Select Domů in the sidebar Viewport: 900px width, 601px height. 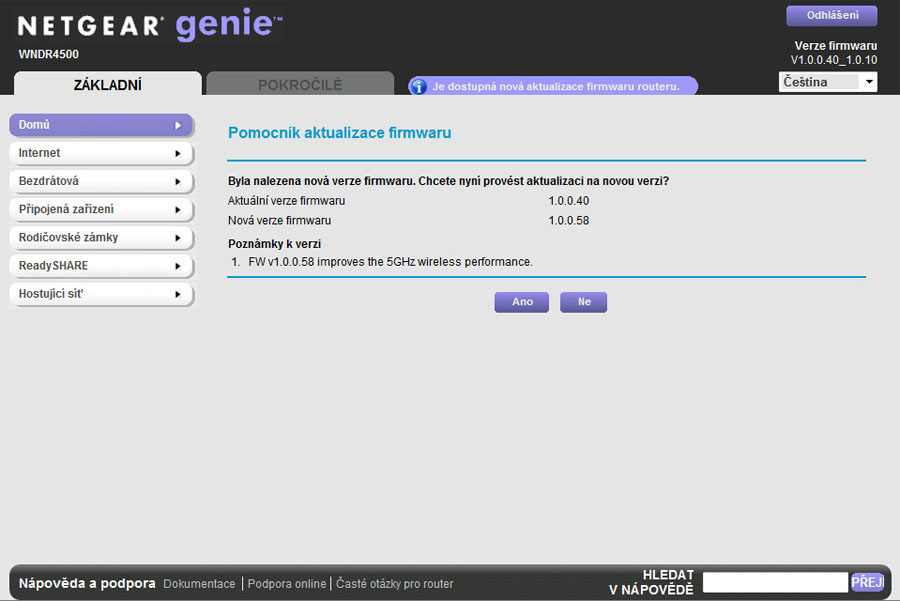[101, 125]
